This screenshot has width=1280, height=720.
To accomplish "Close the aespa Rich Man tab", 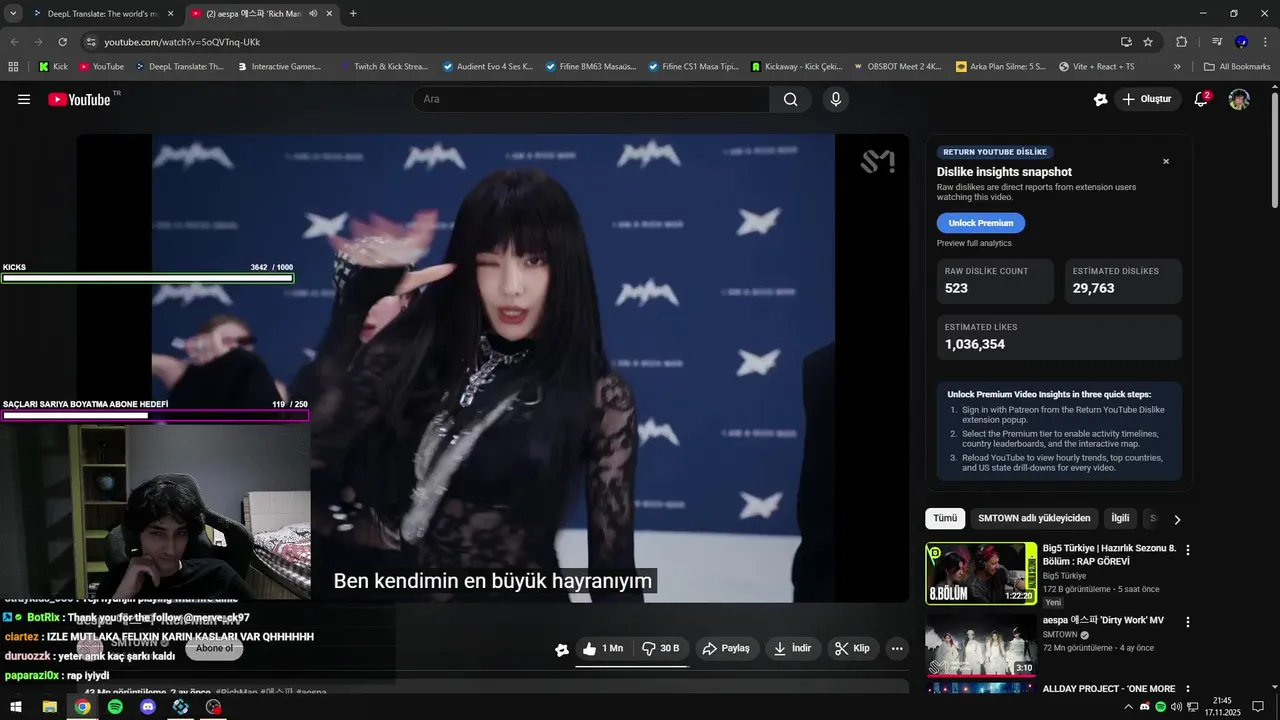I will (x=329, y=14).
